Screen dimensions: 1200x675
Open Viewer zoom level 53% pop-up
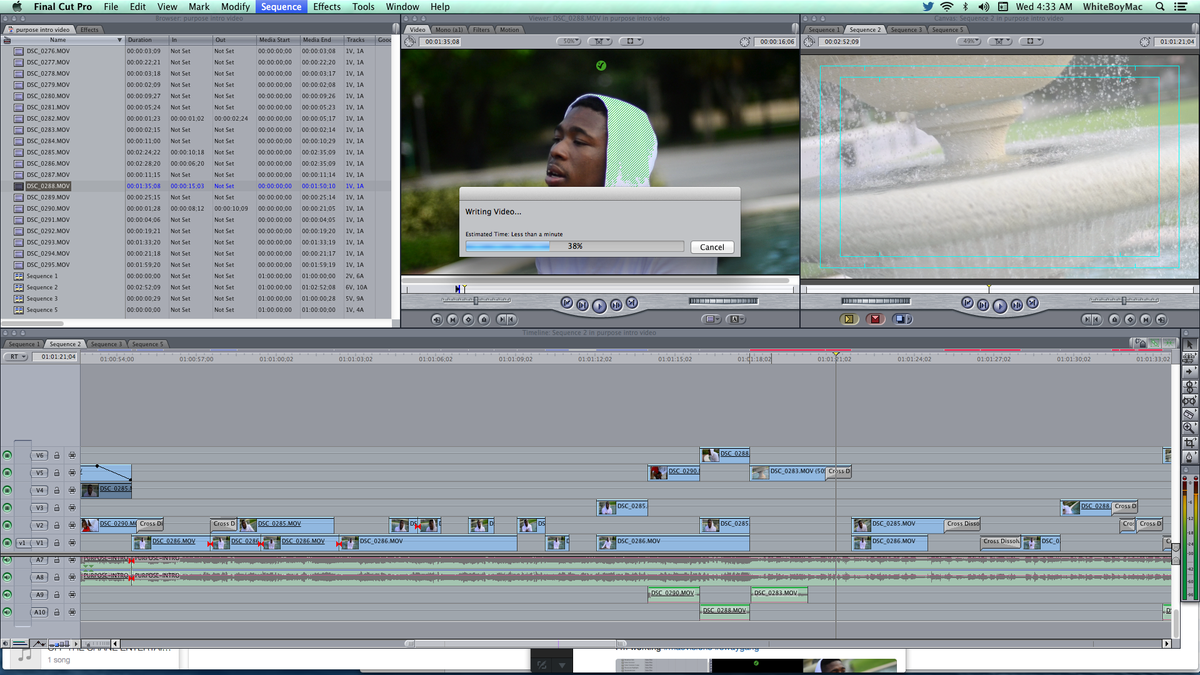pyautogui.click(x=570, y=42)
